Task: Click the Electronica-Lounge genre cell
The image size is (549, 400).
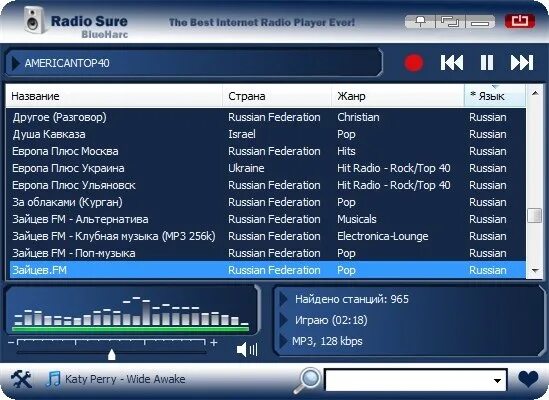Action: [x=383, y=236]
